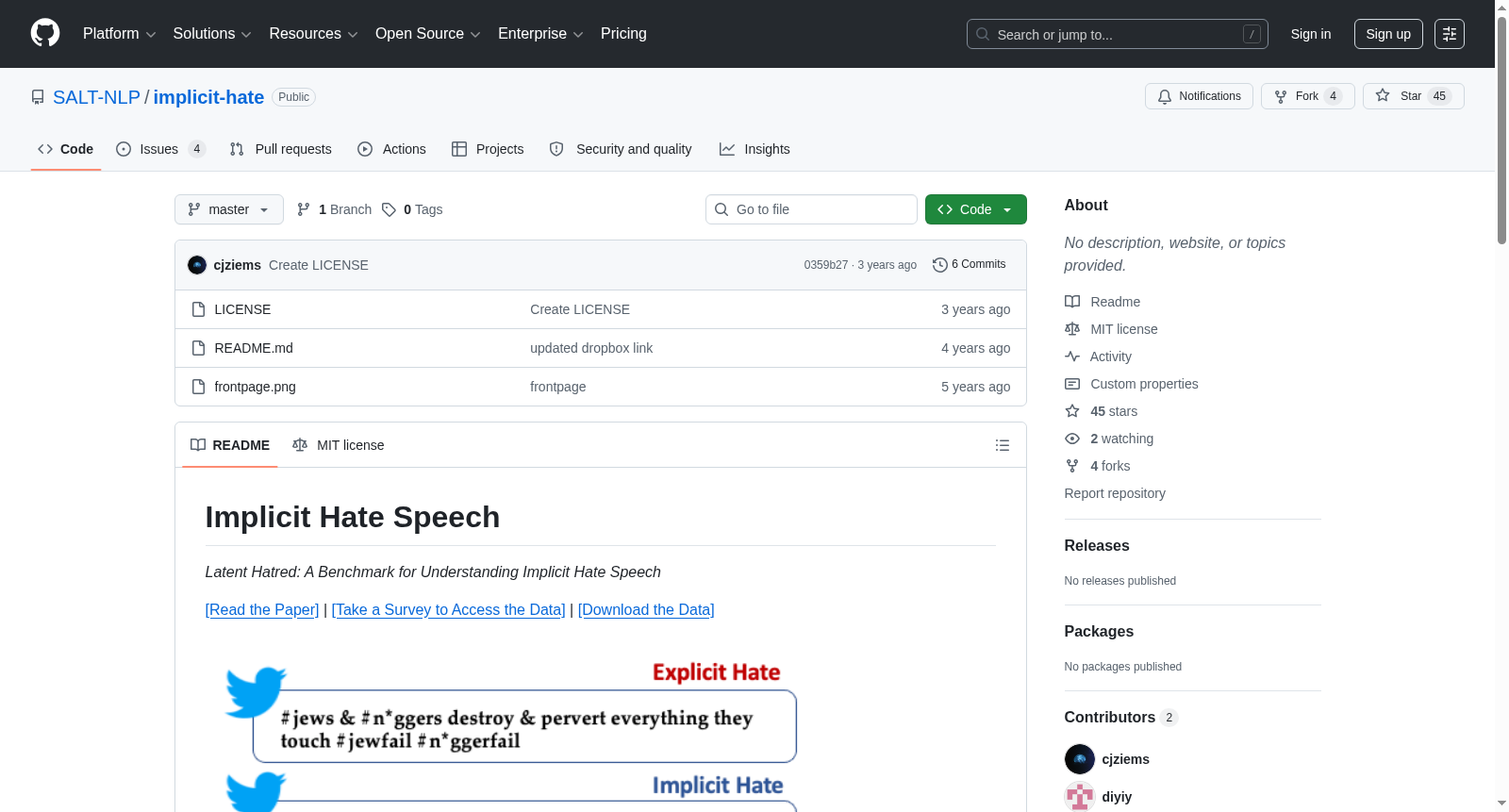
Task: Open the Projects tab
Action: tap(488, 149)
